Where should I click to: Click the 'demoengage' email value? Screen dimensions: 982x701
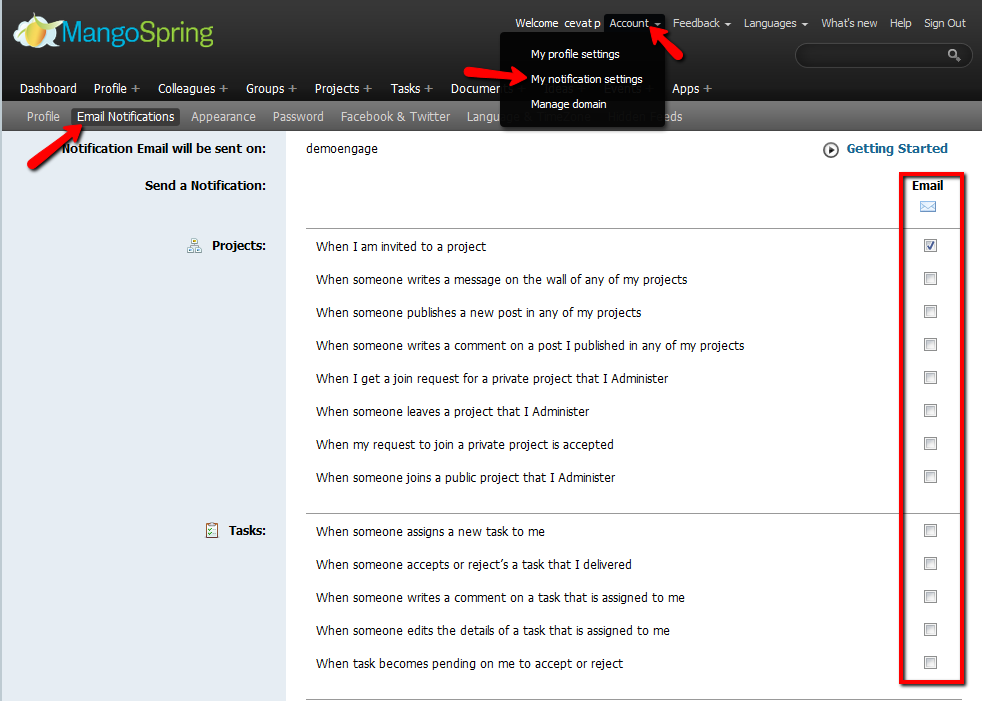point(342,148)
